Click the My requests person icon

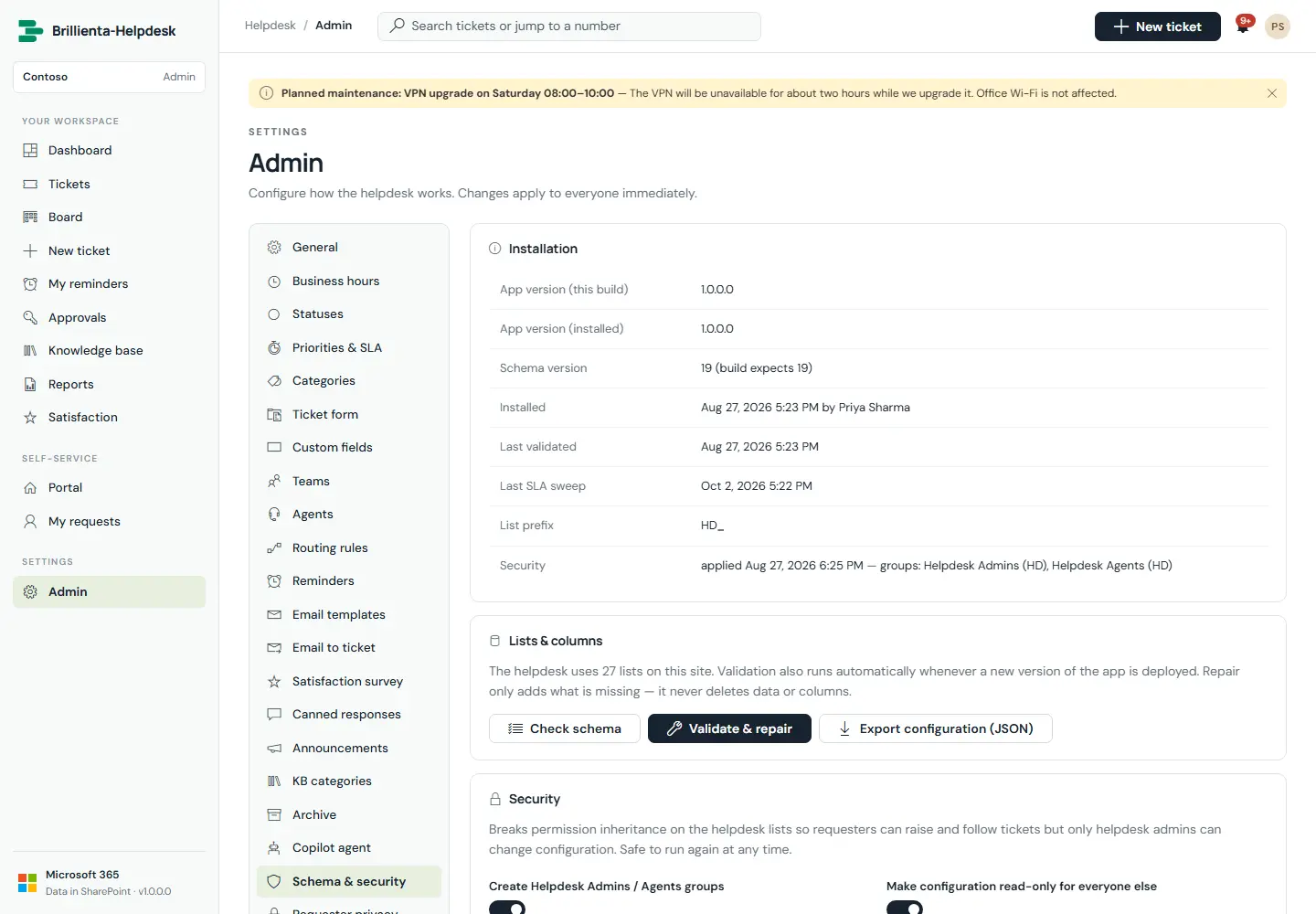pos(30,521)
